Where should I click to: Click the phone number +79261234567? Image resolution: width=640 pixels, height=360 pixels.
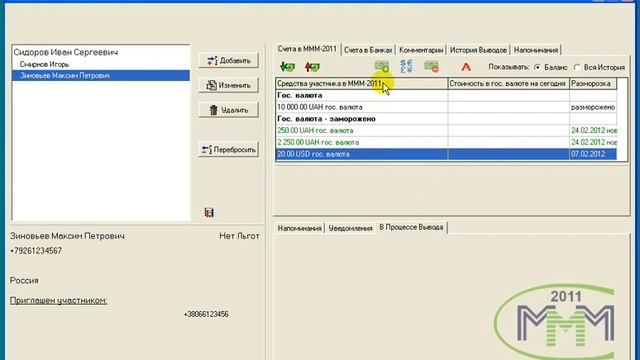[x=36, y=251]
